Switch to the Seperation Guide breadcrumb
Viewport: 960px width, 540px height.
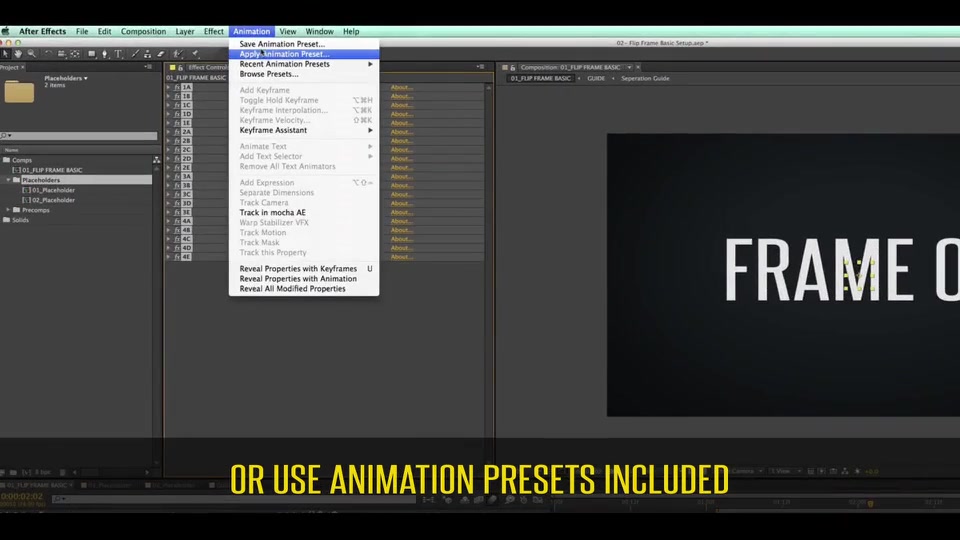pyautogui.click(x=645, y=78)
